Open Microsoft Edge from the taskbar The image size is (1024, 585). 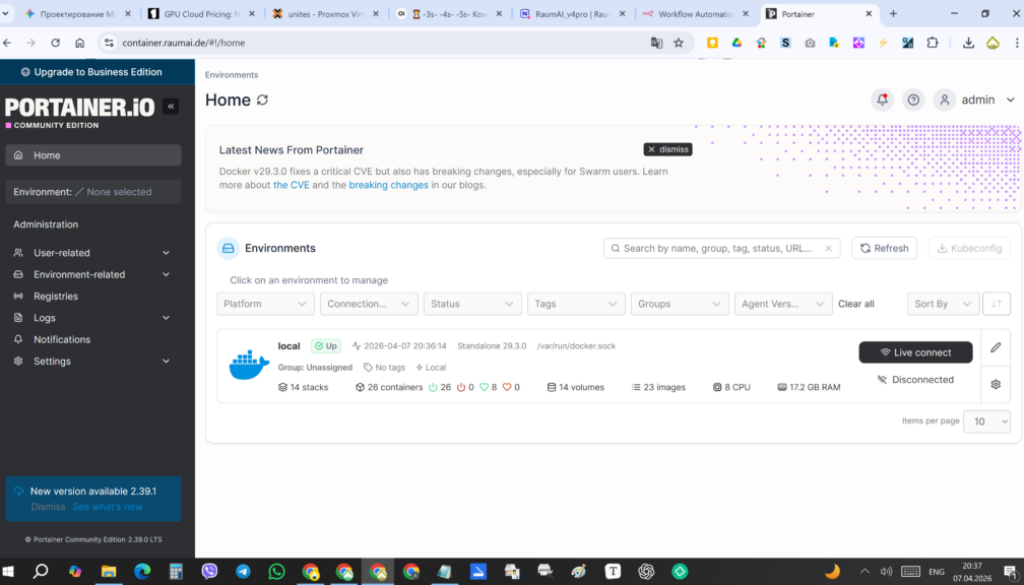pyautogui.click(x=142, y=571)
